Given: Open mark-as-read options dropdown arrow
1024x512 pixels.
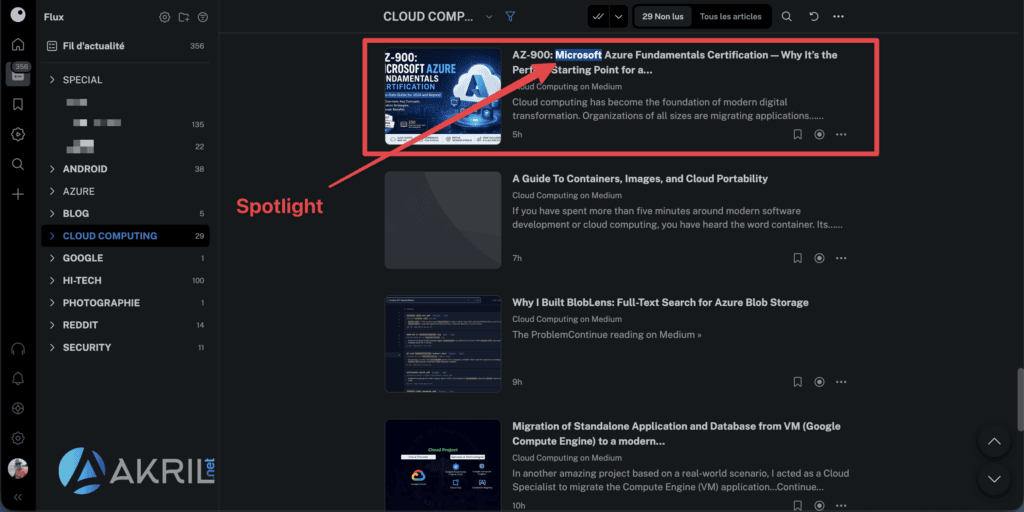Looking at the screenshot, I should [x=618, y=16].
